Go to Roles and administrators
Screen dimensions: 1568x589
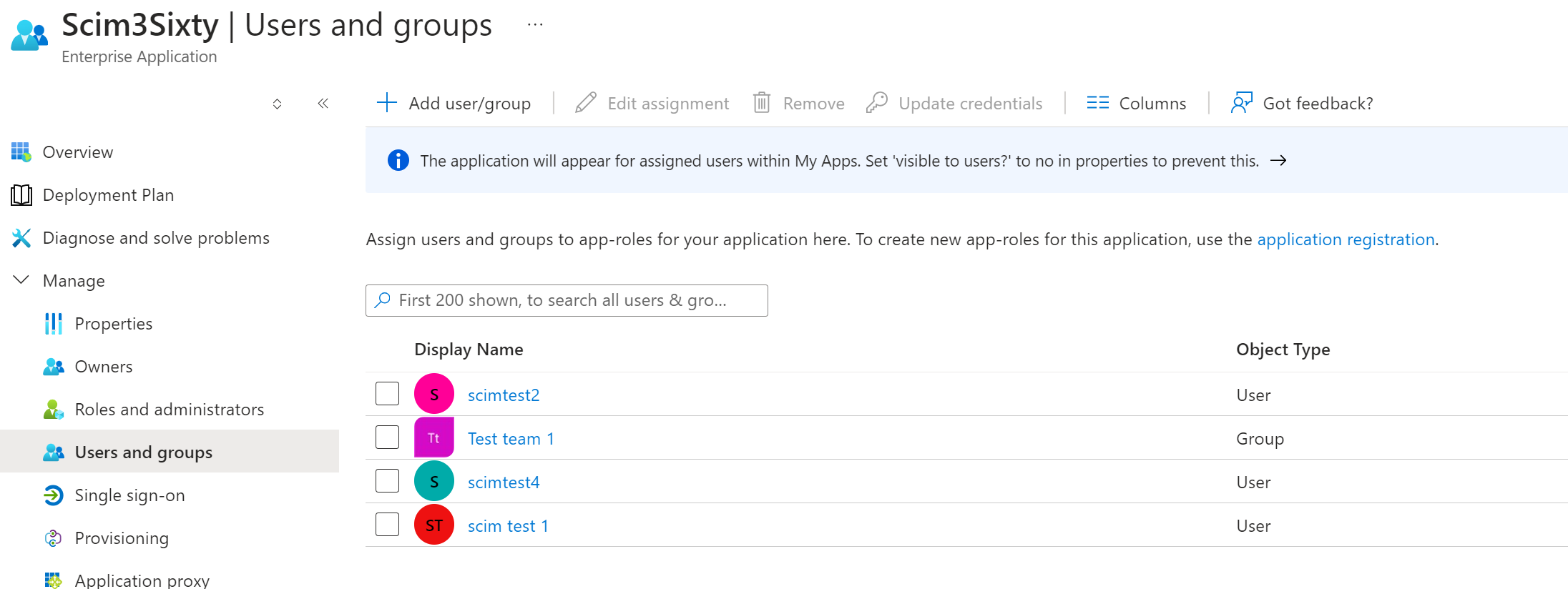click(169, 410)
